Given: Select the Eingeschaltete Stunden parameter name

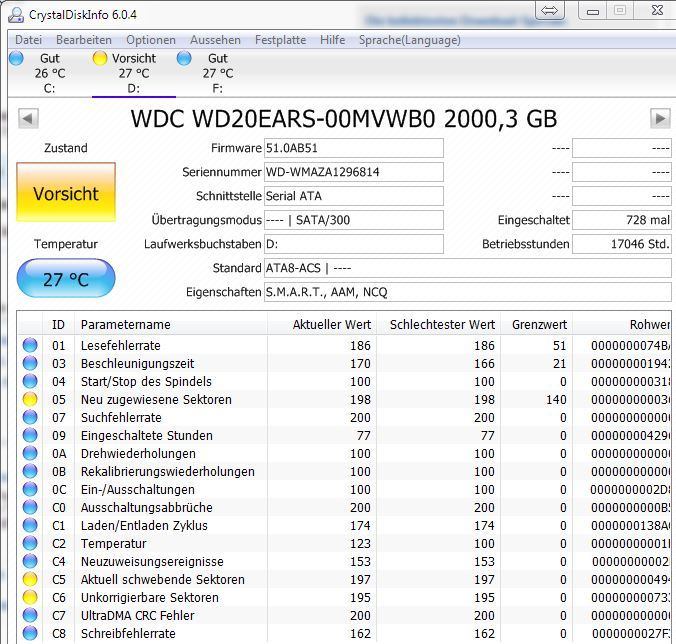Looking at the screenshot, I should pos(147,435).
